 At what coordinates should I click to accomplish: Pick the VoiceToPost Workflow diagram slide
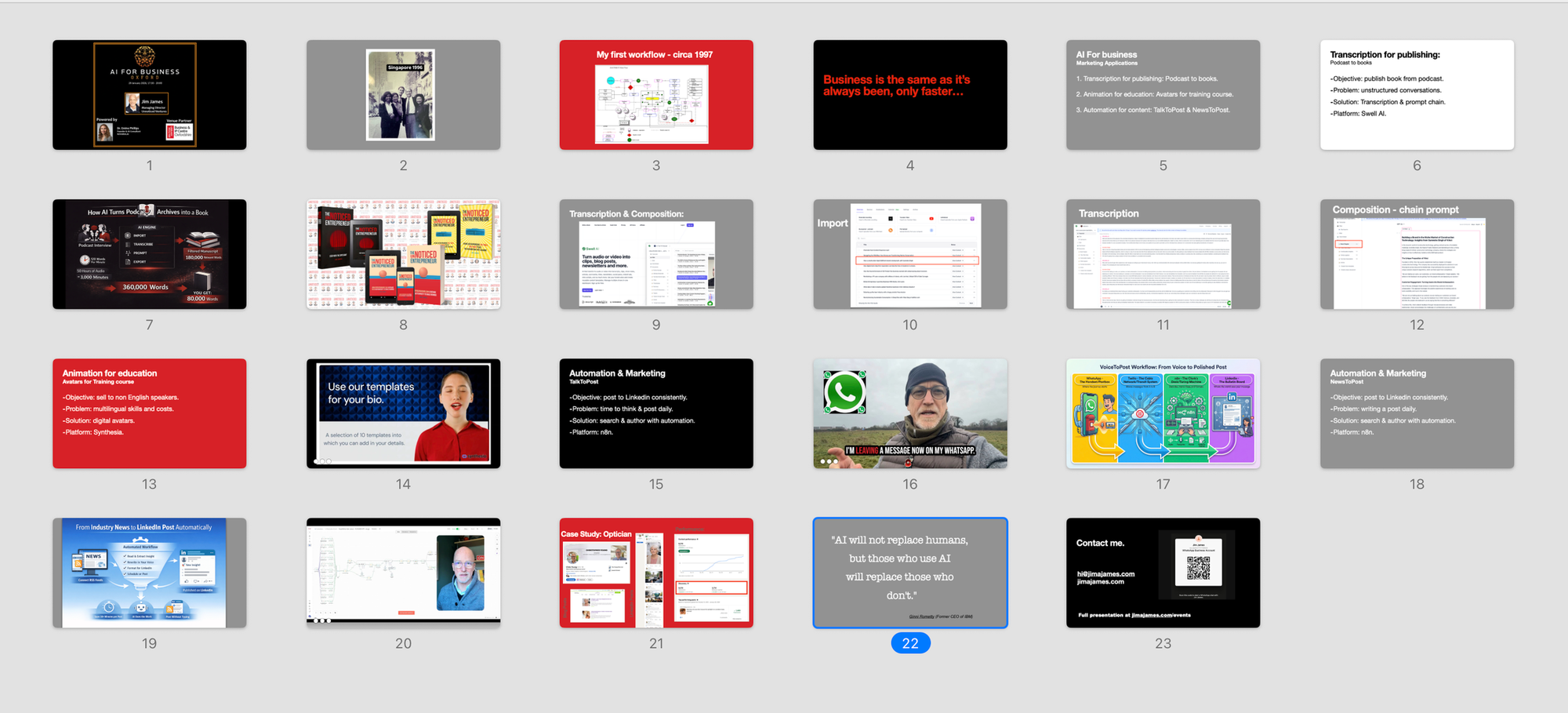[x=1163, y=413]
